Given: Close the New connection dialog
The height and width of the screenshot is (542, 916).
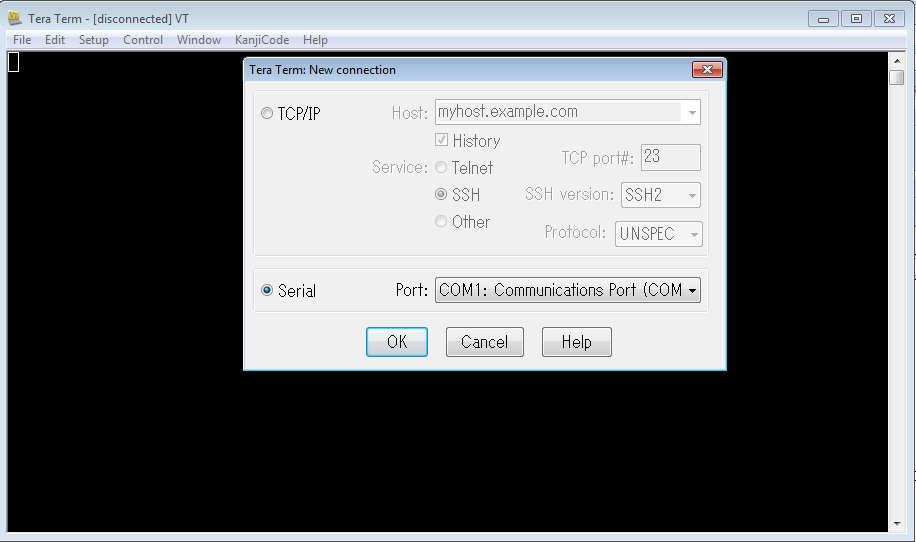Looking at the screenshot, I should coord(707,70).
